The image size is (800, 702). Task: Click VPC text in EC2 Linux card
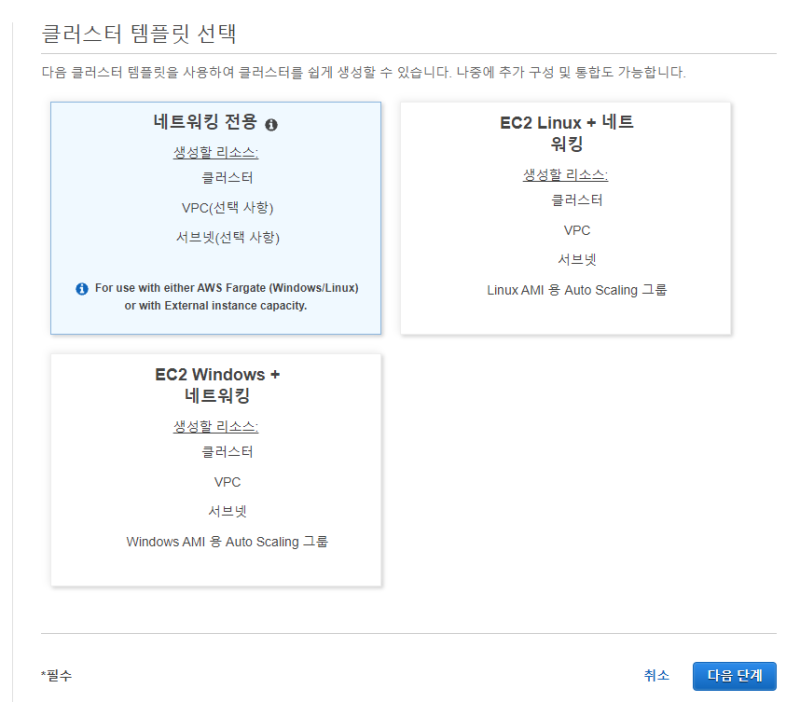coord(577,231)
